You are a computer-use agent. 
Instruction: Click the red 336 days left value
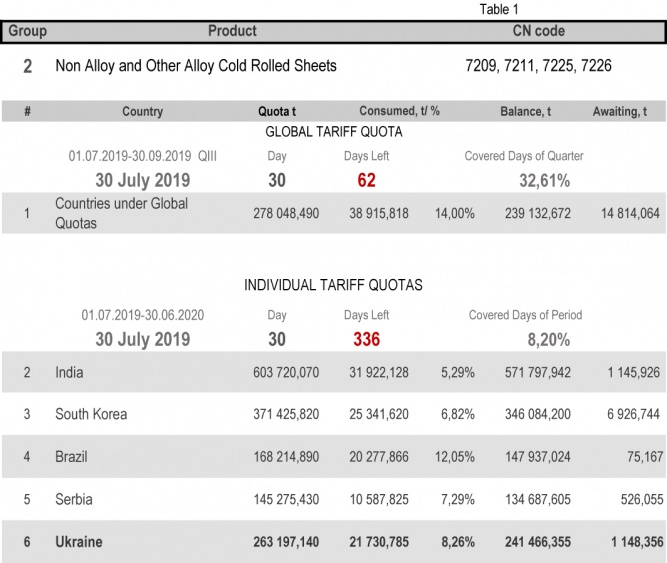[x=366, y=338]
